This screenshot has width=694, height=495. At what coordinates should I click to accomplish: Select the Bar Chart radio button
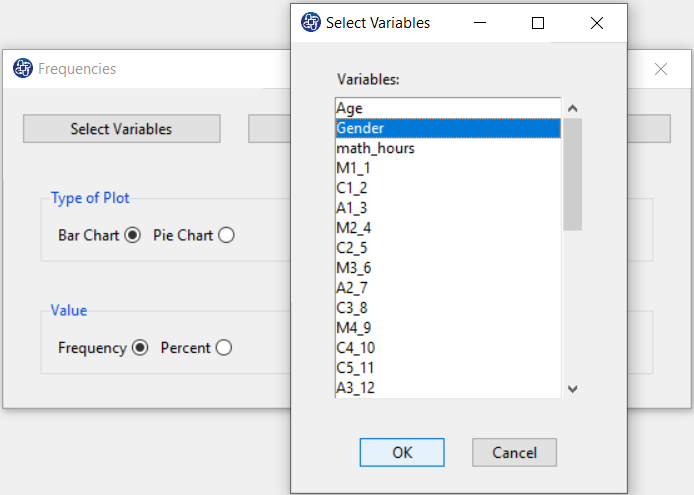click(x=132, y=235)
